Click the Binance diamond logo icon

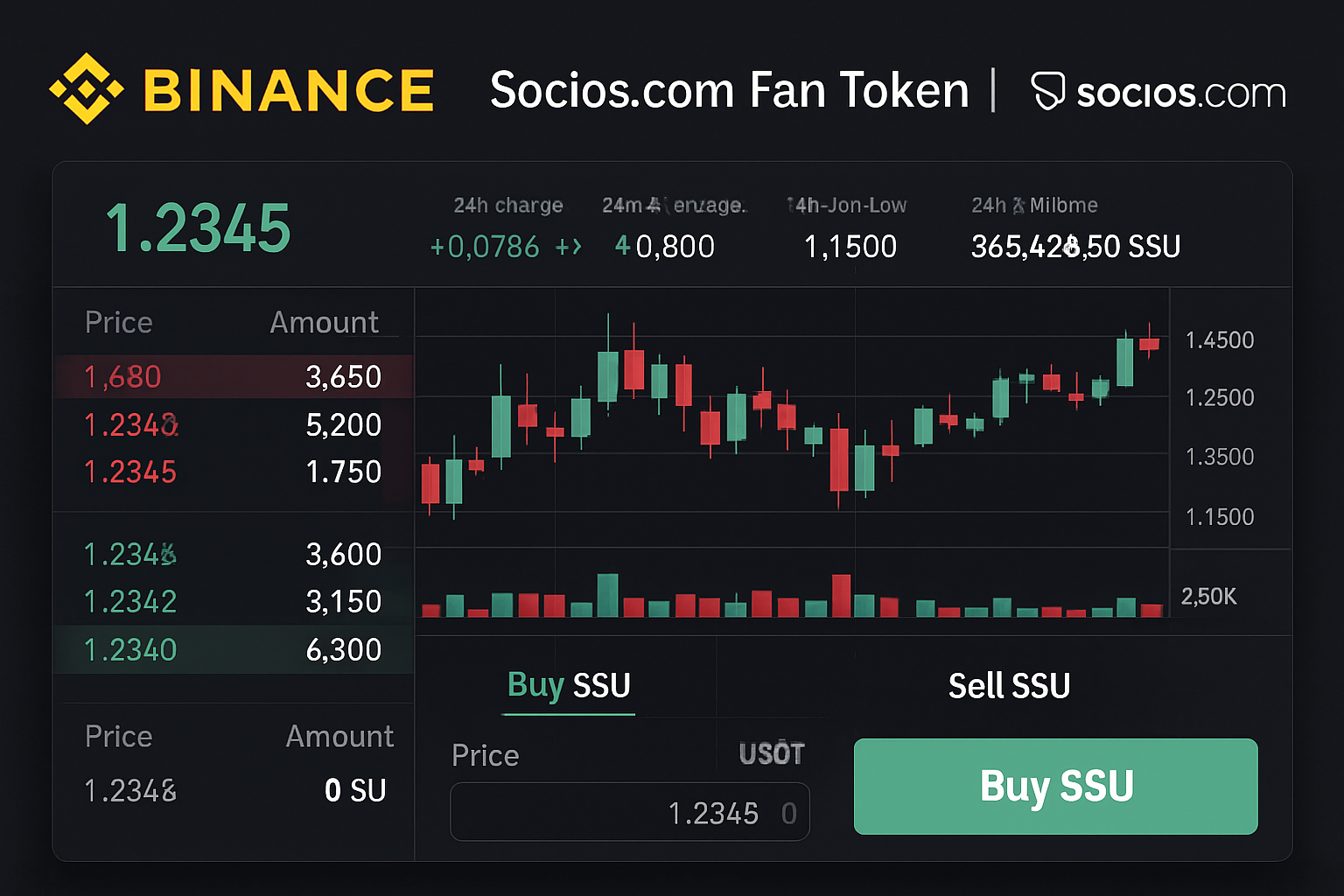pos(86,89)
